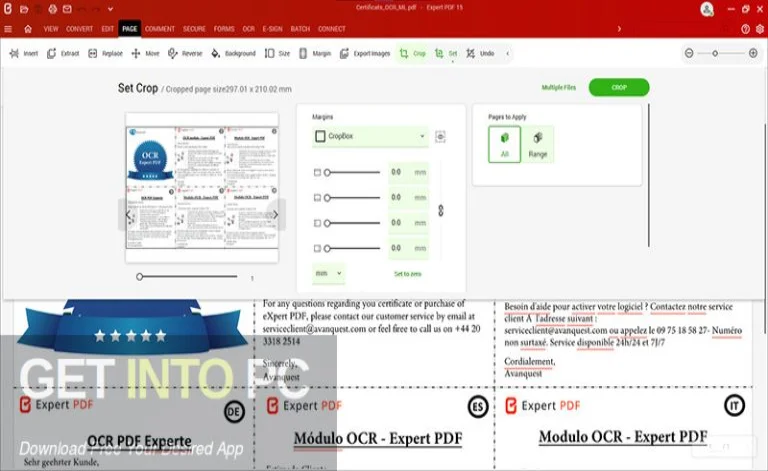
Task: Click the Expert PDF logo icon in title bar
Action: [8, 8]
